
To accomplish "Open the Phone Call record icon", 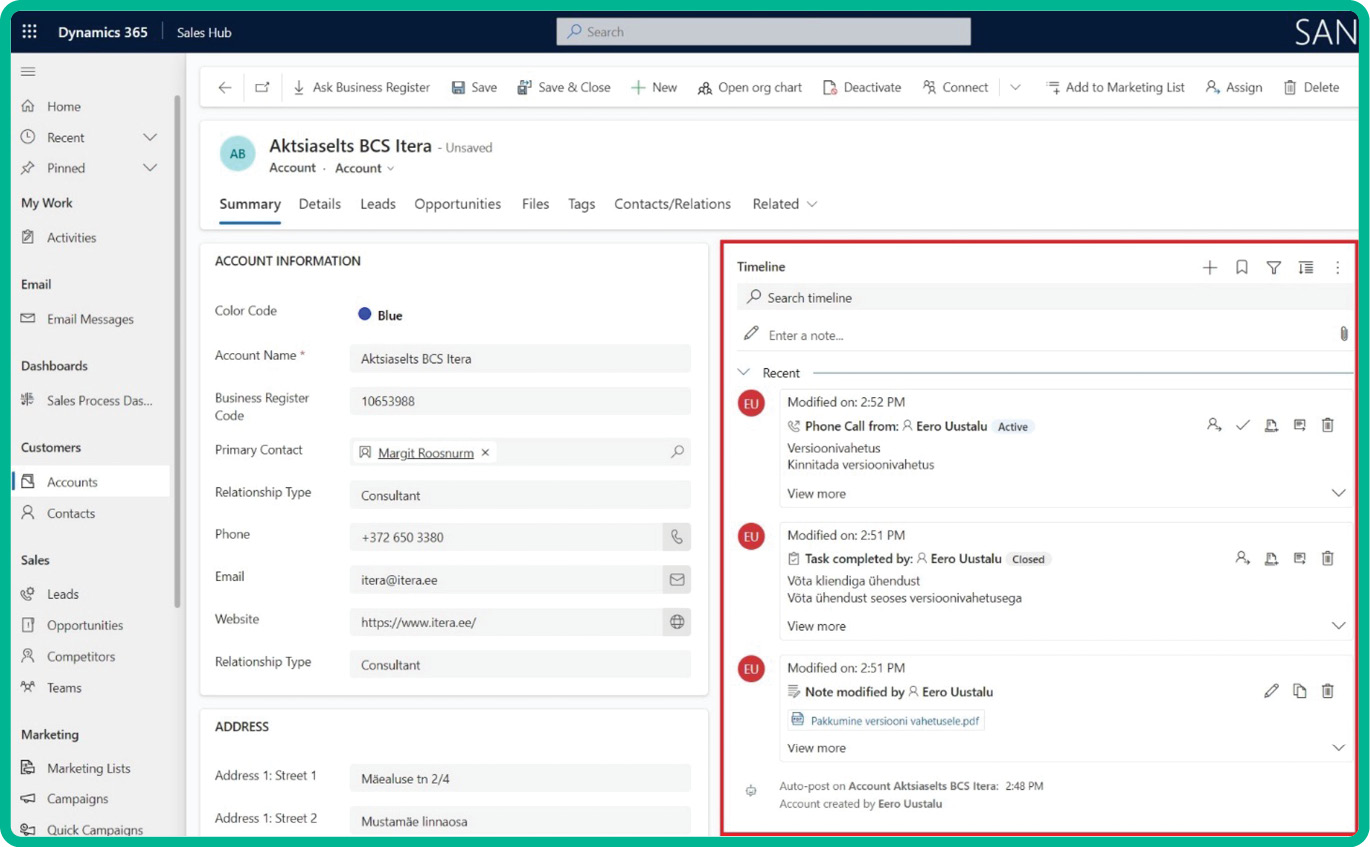I will tap(1300, 425).
